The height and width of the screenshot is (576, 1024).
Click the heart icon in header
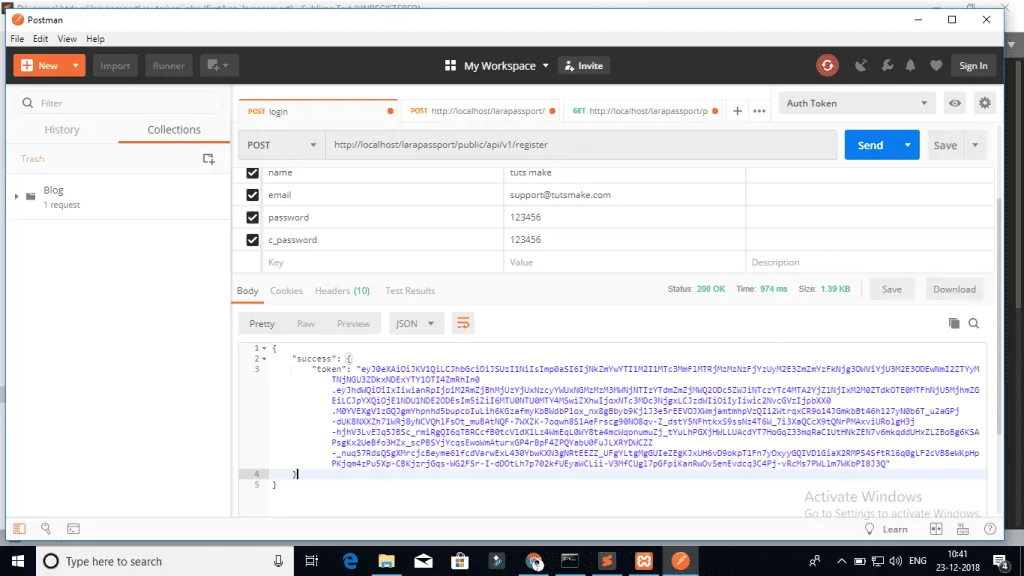936,65
